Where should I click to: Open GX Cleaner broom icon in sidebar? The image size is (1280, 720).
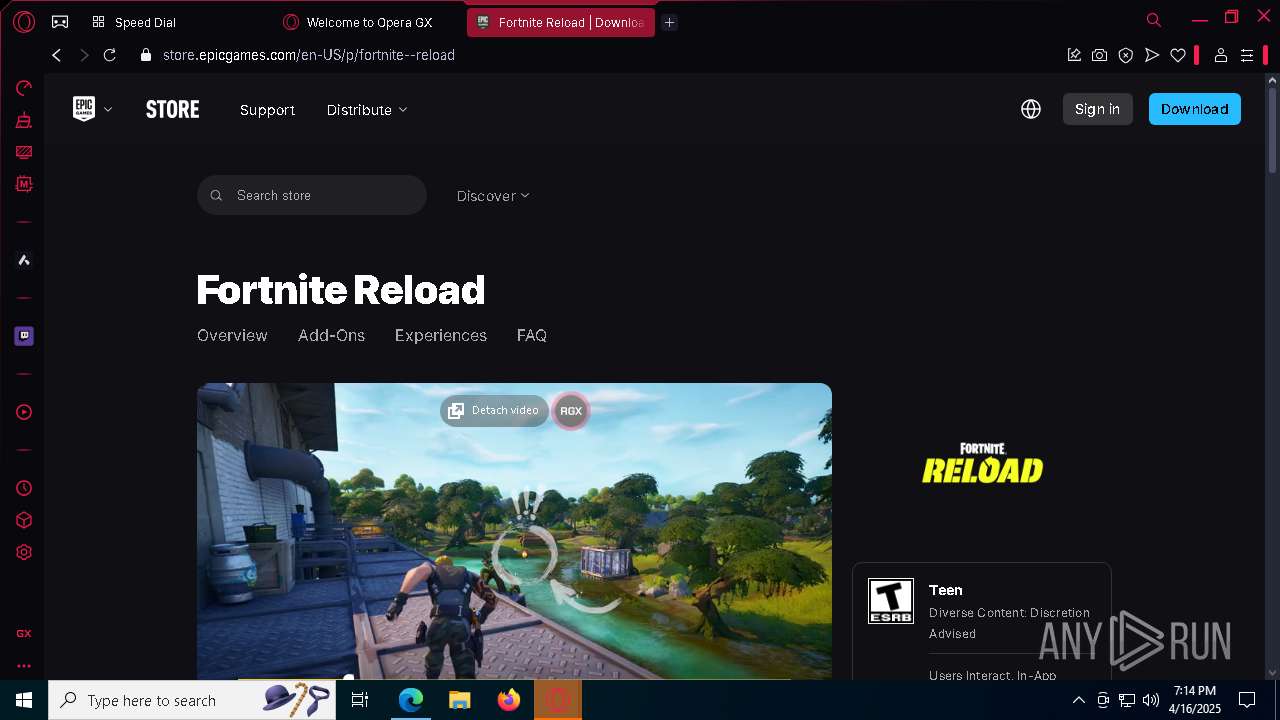pyautogui.click(x=24, y=120)
